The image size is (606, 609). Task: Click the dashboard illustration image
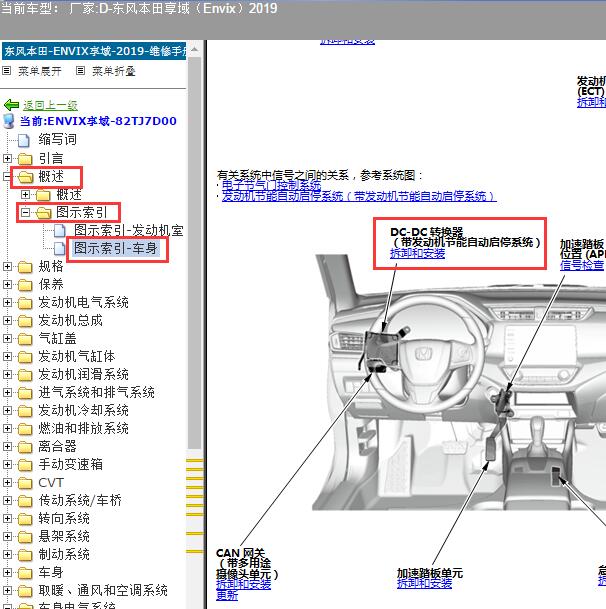coord(458,383)
